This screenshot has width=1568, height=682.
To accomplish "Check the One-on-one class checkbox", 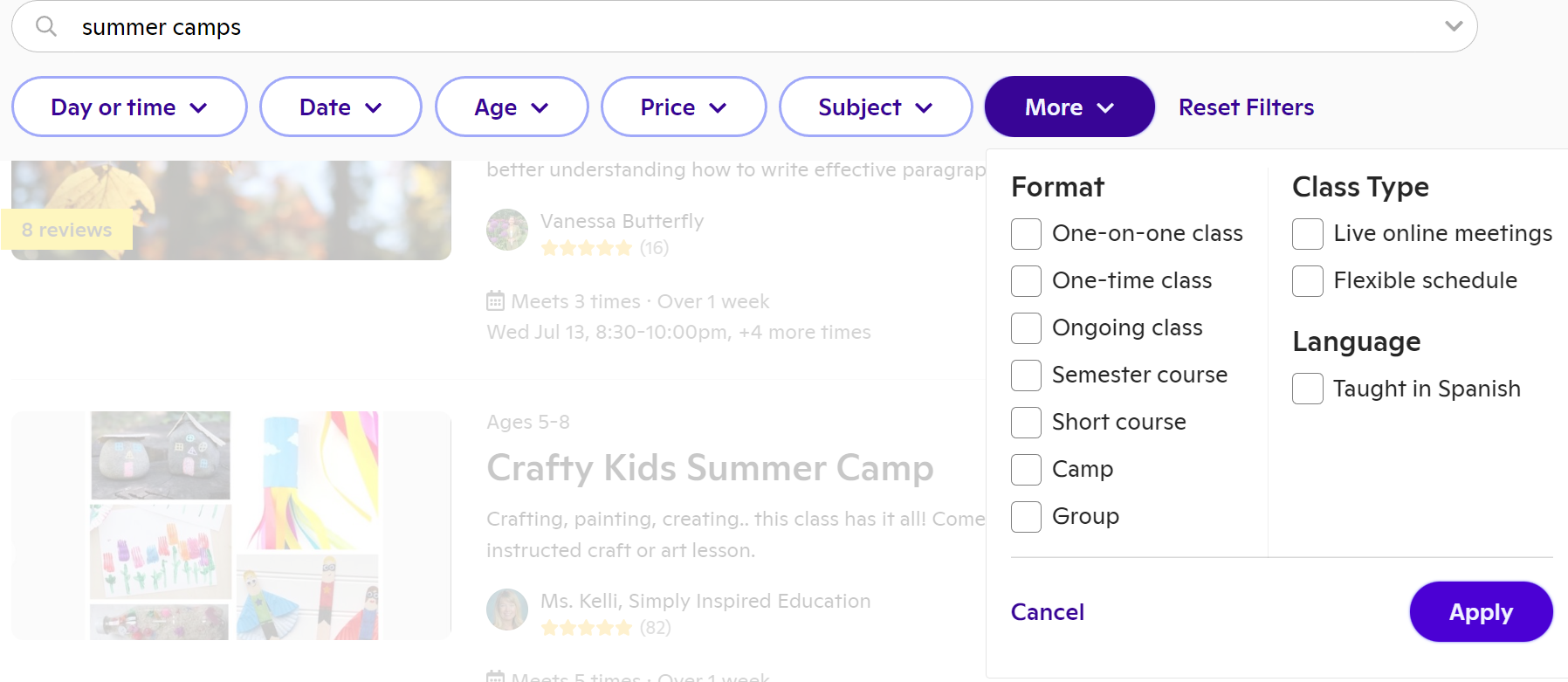I will [x=1026, y=234].
